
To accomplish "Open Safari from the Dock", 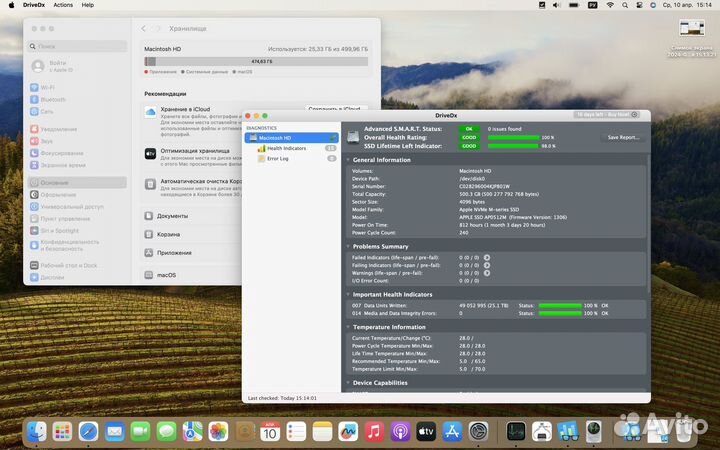I will (88, 432).
